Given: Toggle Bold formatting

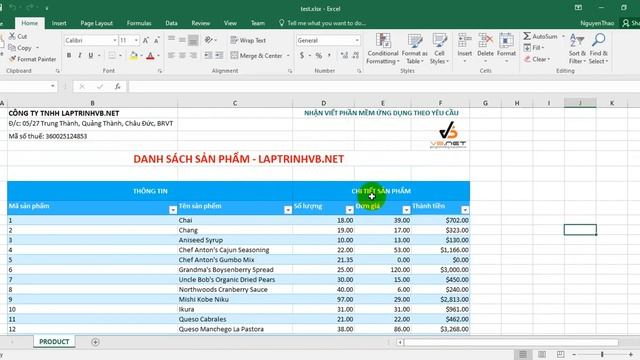Looking at the screenshot, I should [x=69, y=55].
